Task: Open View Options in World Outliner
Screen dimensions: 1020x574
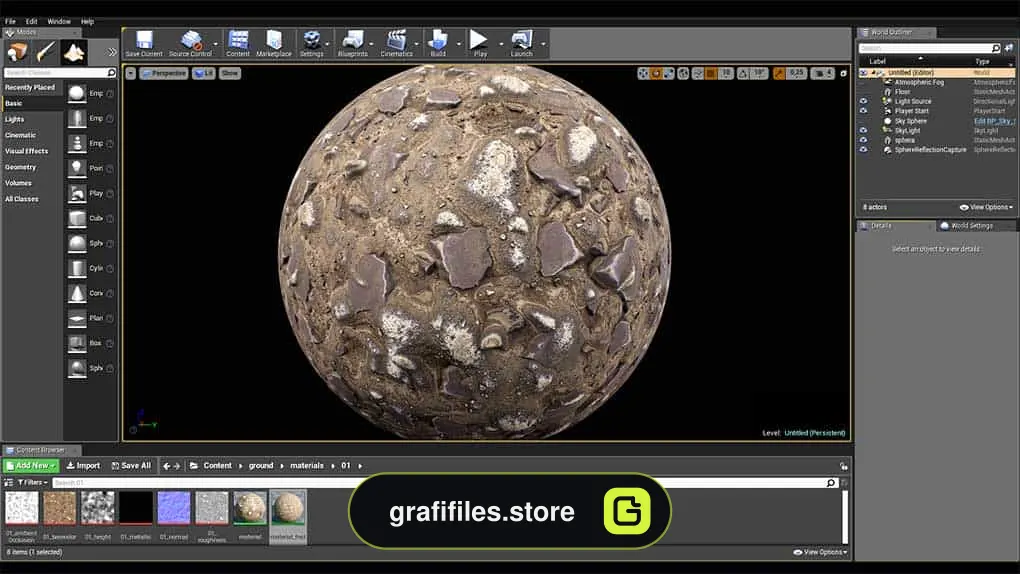Action: point(986,207)
